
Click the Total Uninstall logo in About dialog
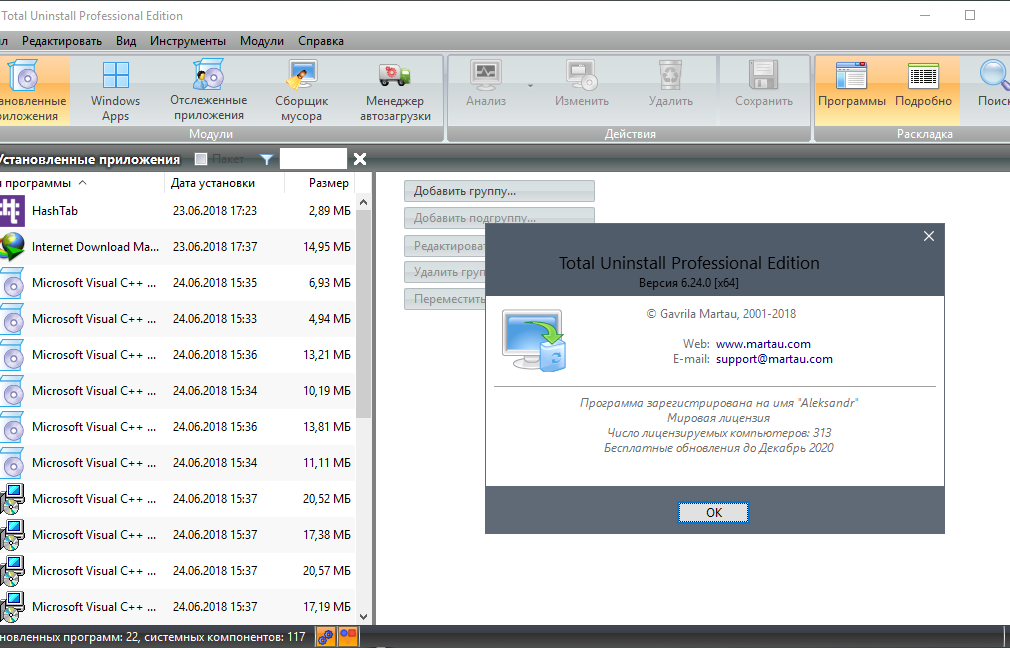(534, 340)
